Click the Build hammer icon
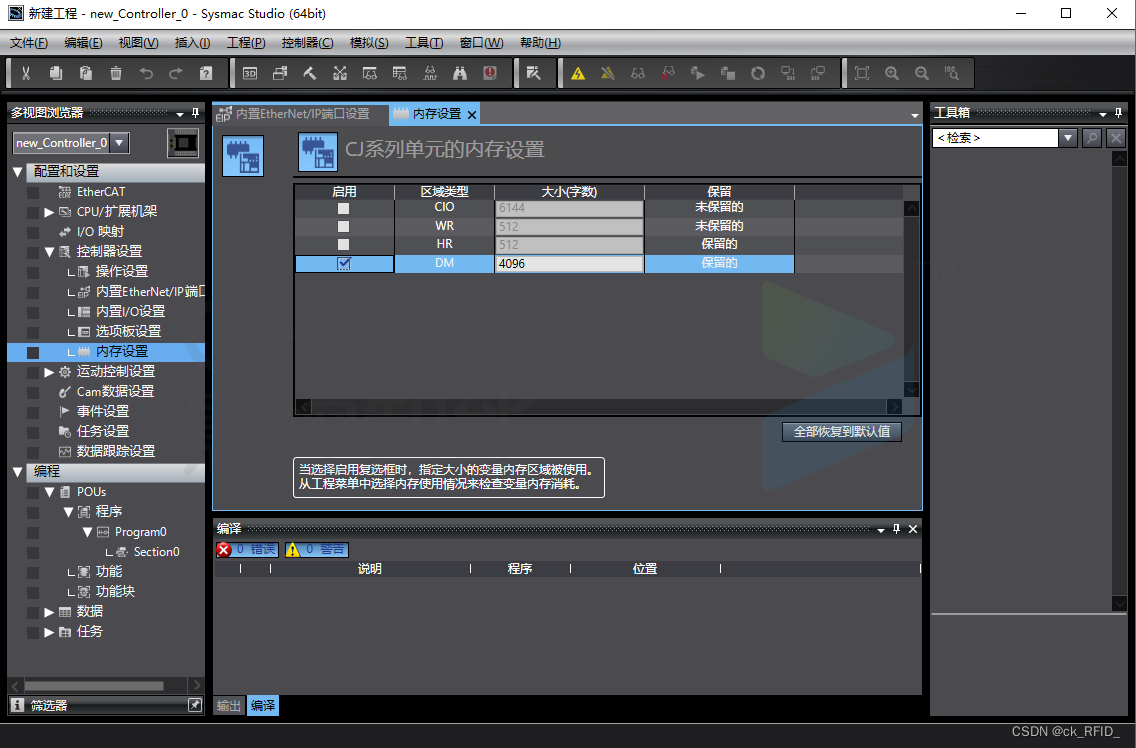The height and width of the screenshot is (748, 1136). (x=309, y=73)
